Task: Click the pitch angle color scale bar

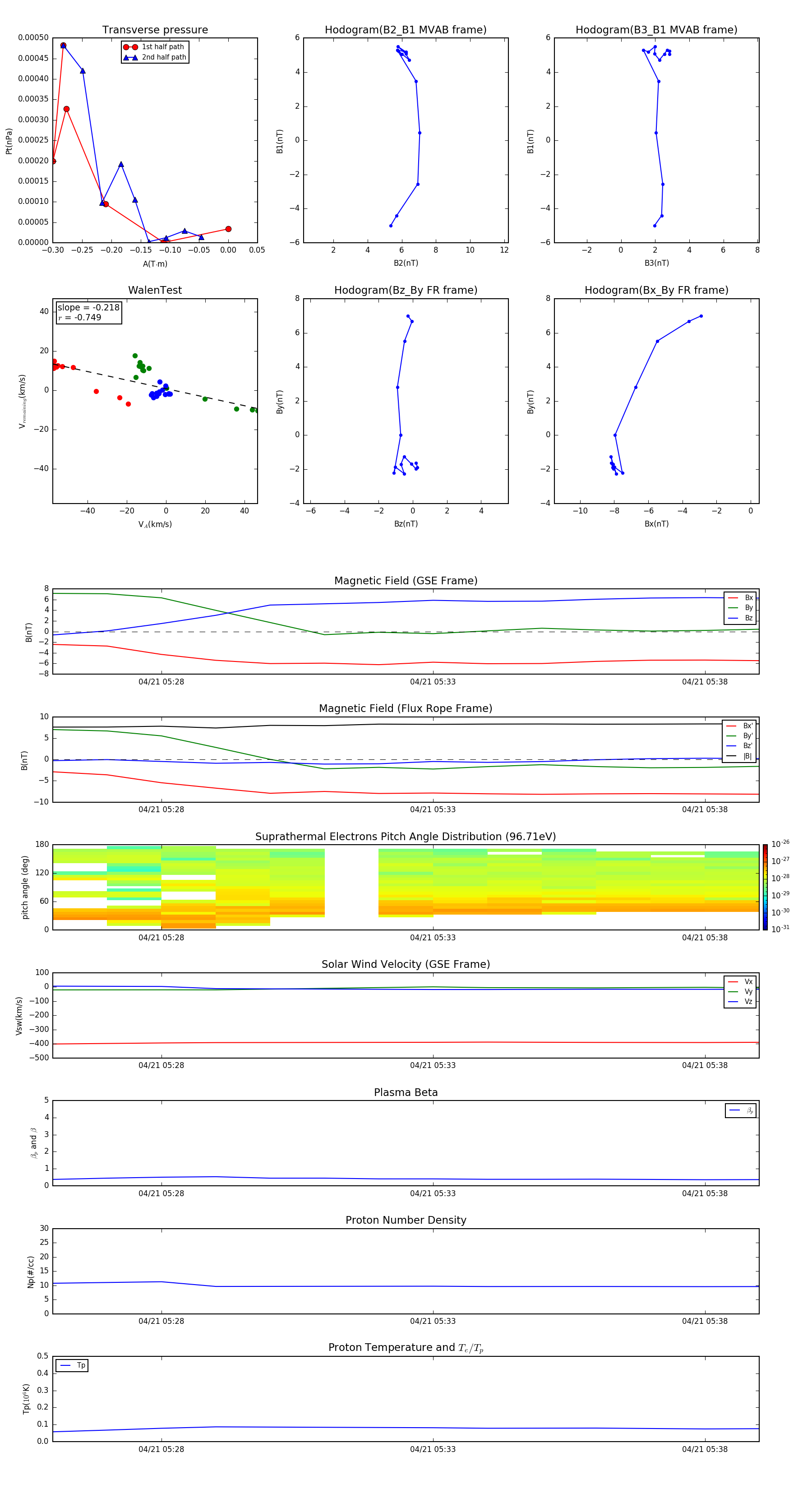Action: coord(765,887)
